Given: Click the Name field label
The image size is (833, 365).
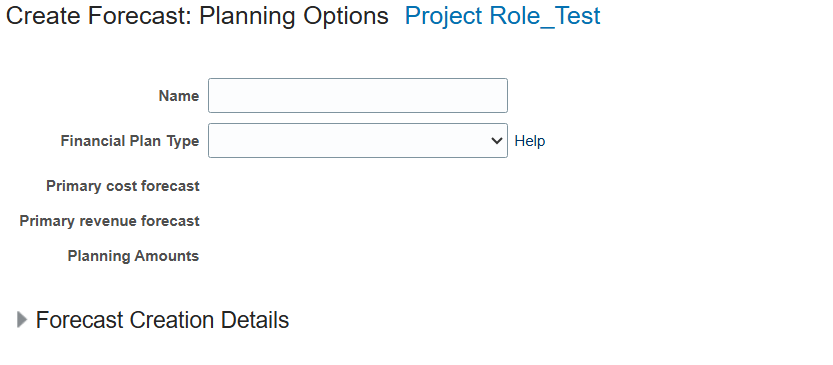Looking at the screenshot, I should [x=179, y=96].
